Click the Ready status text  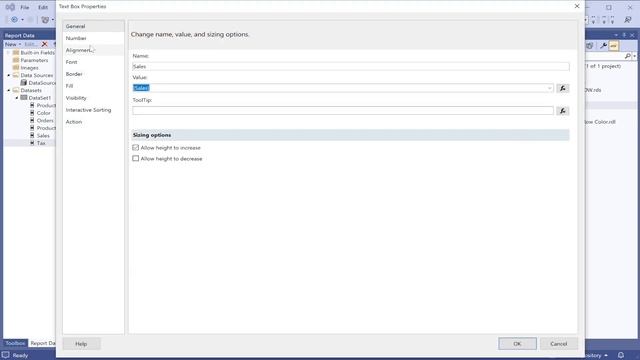click(x=20, y=356)
